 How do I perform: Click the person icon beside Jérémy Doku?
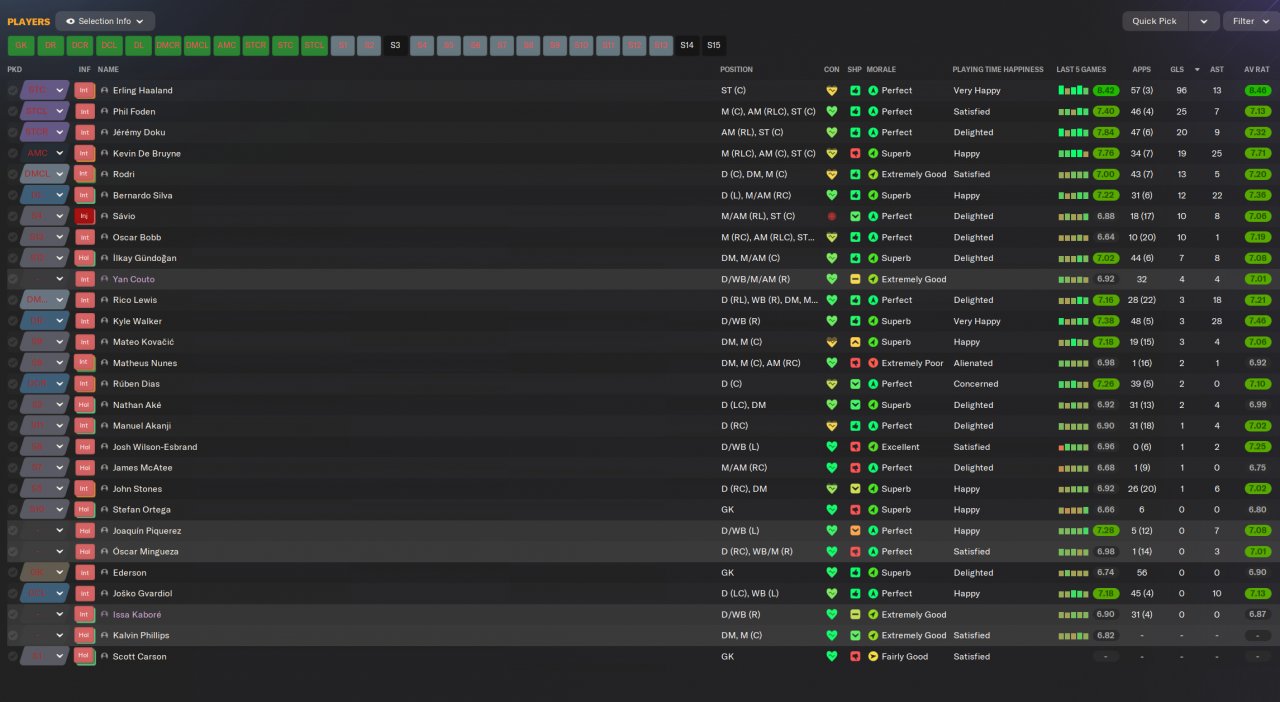point(104,132)
